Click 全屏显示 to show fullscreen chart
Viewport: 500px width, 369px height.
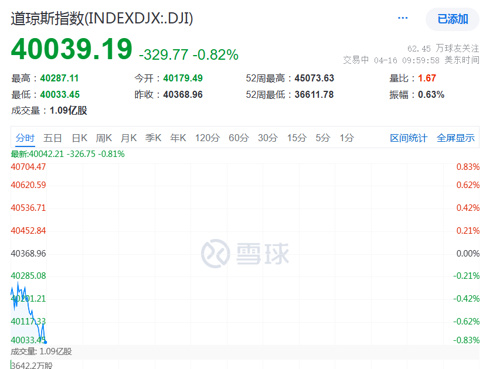(x=455, y=138)
